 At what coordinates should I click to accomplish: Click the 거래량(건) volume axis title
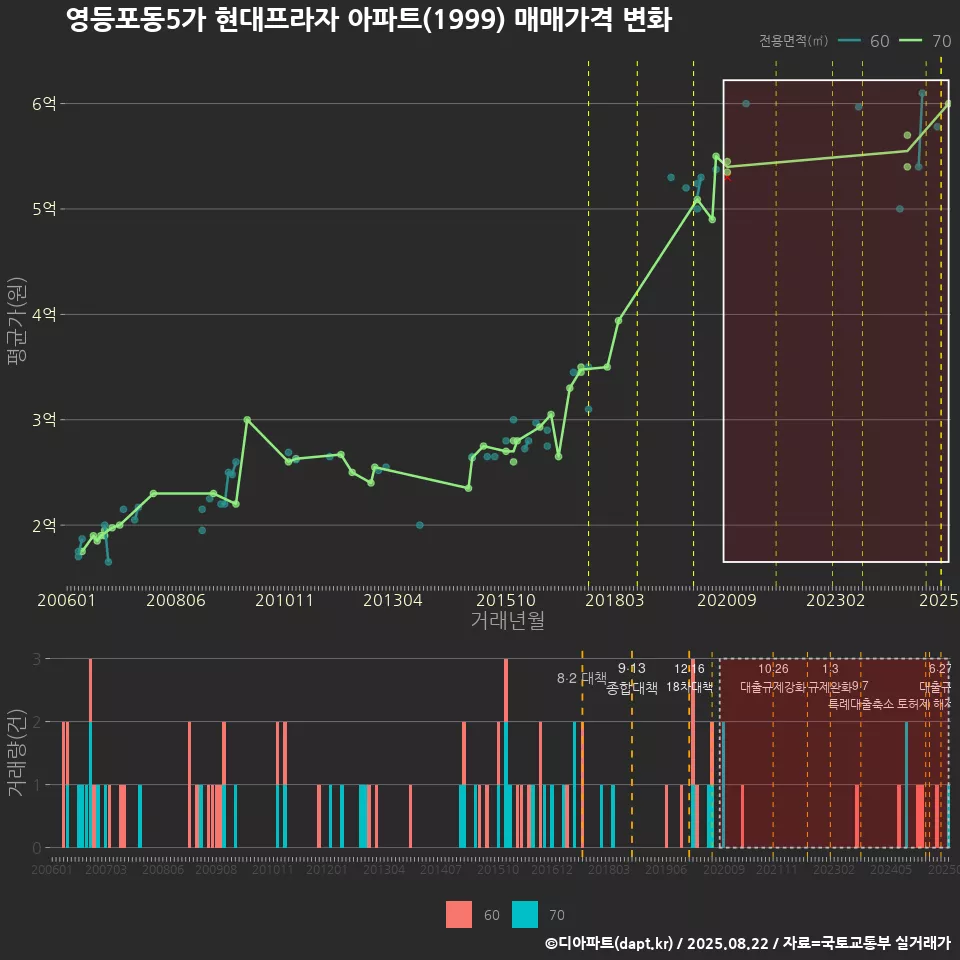coord(16,753)
